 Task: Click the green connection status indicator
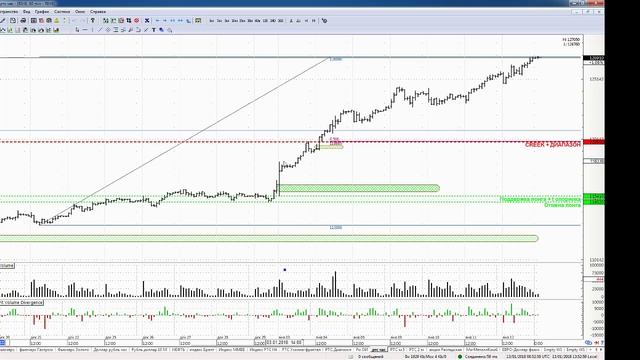(x=460, y=356)
